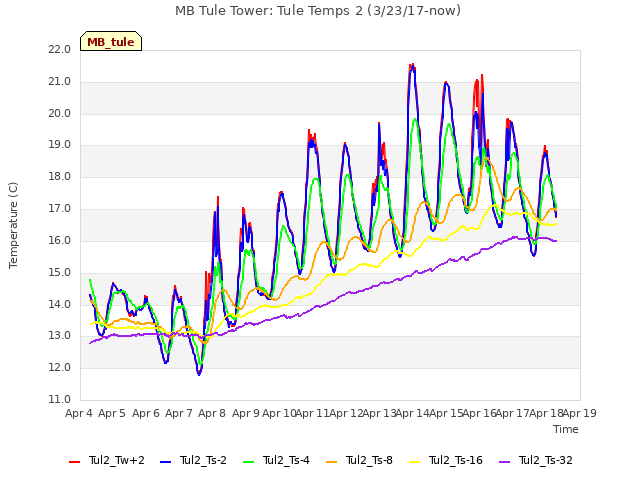Click the 11.0 y-axis tick label
This screenshot has width=640, height=480.
pos(60,400)
